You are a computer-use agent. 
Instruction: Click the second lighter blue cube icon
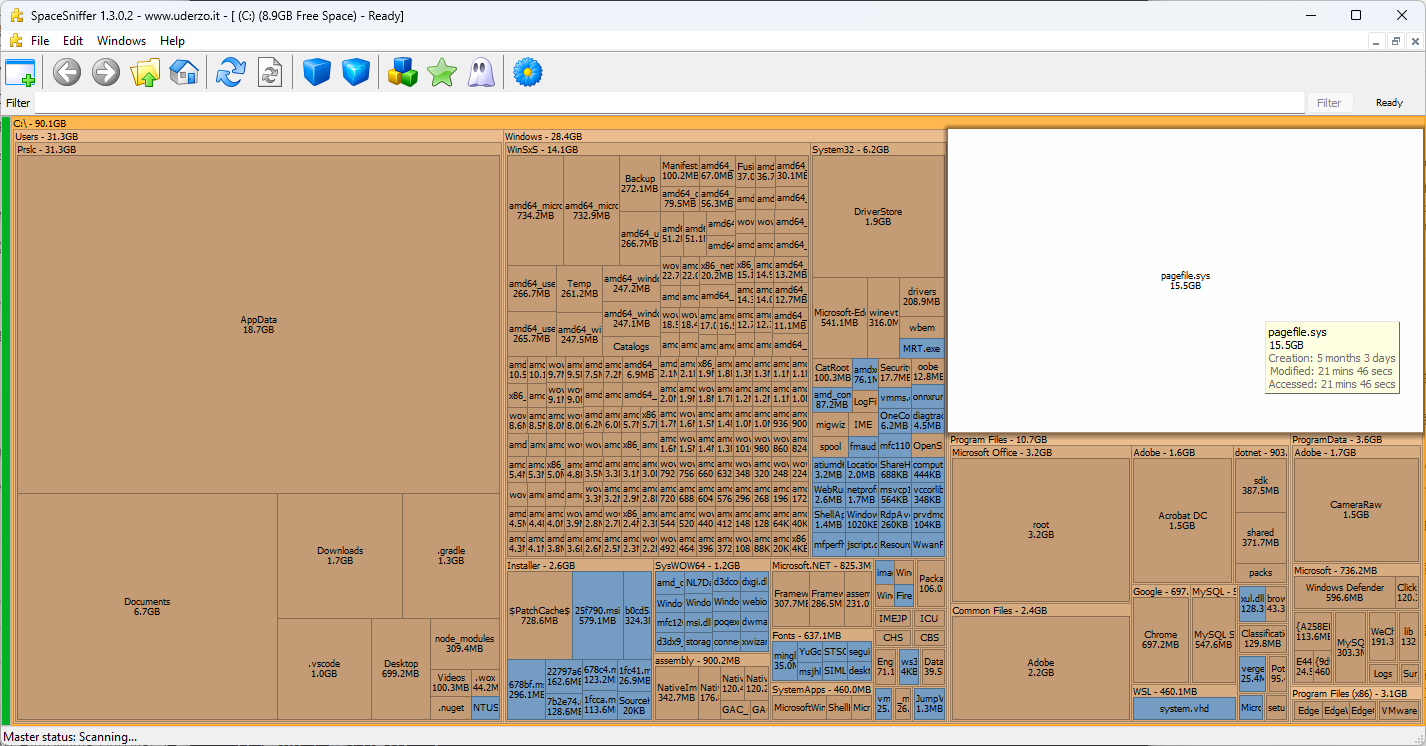click(356, 72)
